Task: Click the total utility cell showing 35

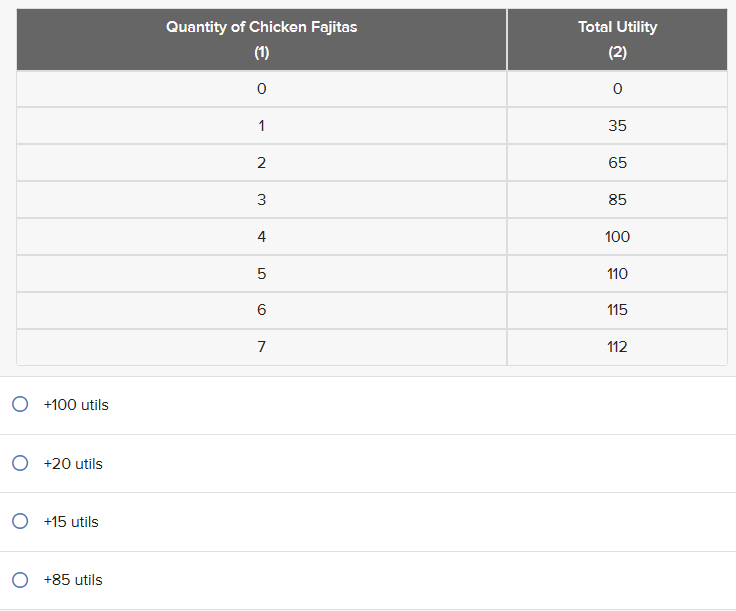Action: (x=617, y=126)
